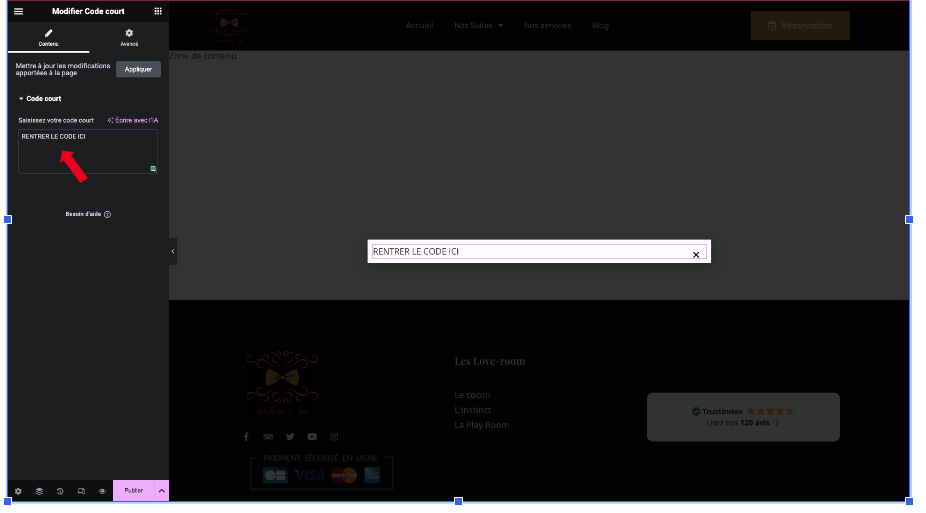
Task: Click the YouTube icon in footer
Action: [312, 437]
